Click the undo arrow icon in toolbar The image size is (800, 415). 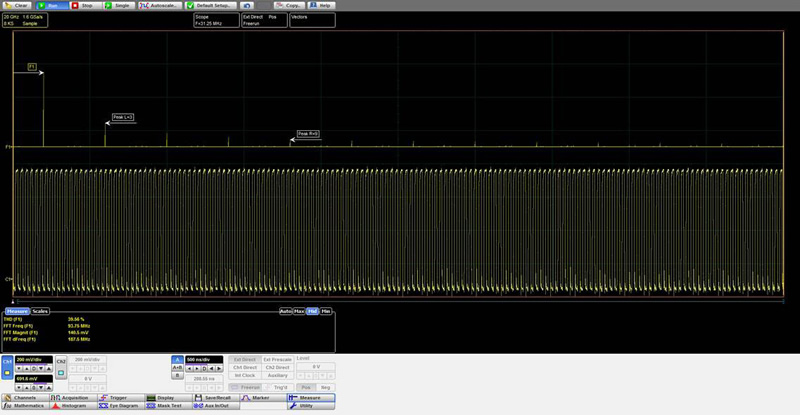tap(247, 5)
